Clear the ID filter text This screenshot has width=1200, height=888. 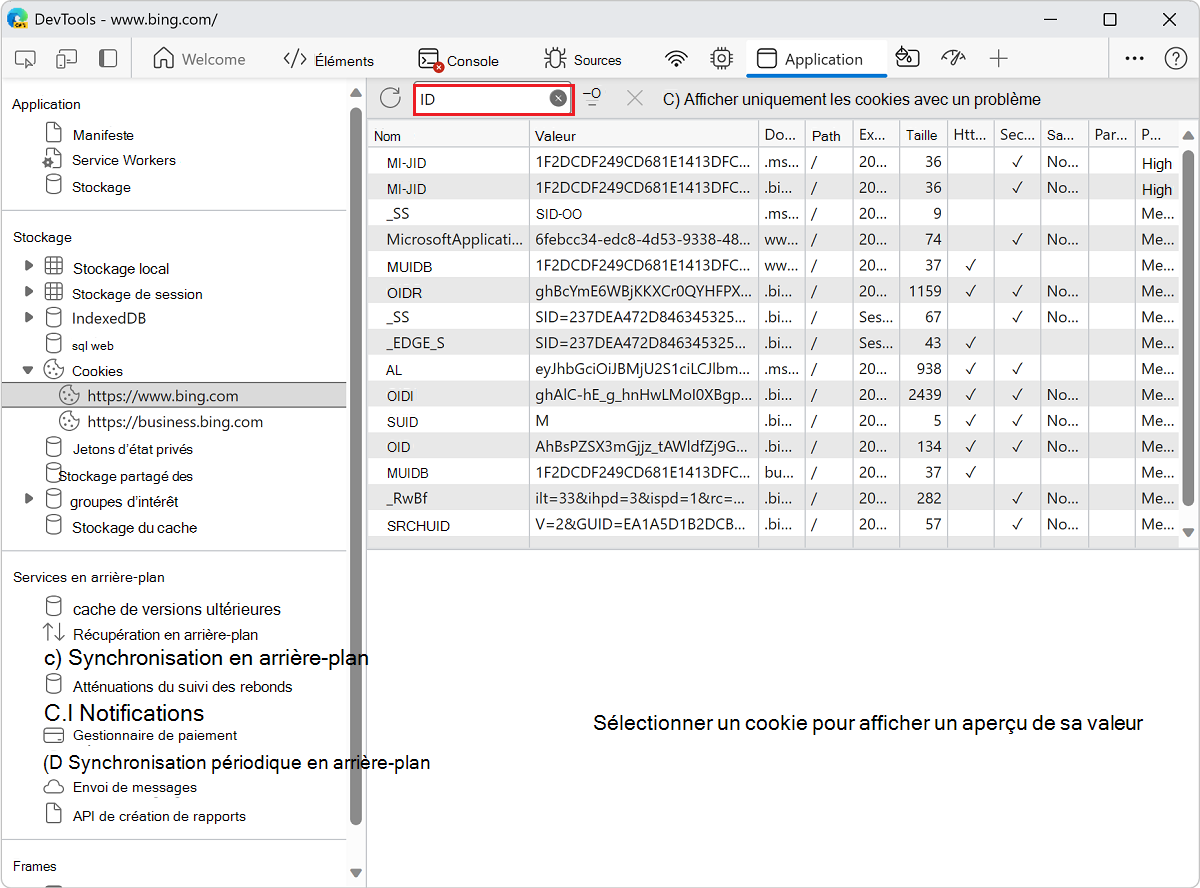tap(558, 97)
